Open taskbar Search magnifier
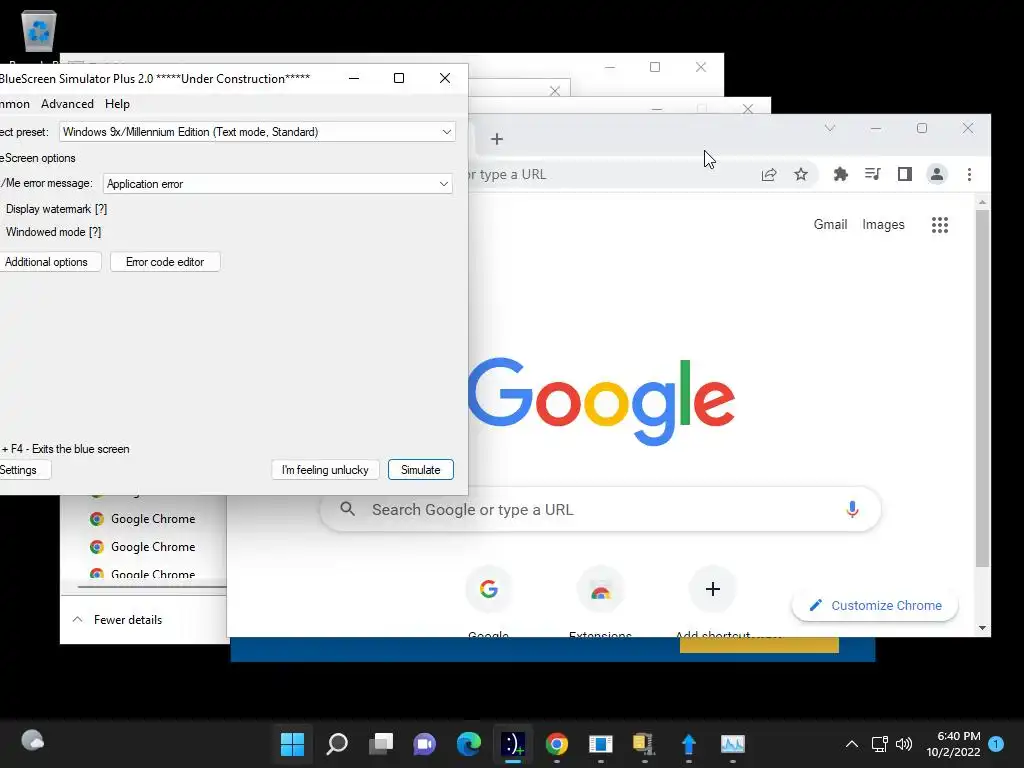The height and width of the screenshot is (768, 1024). [x=336, y=744]
